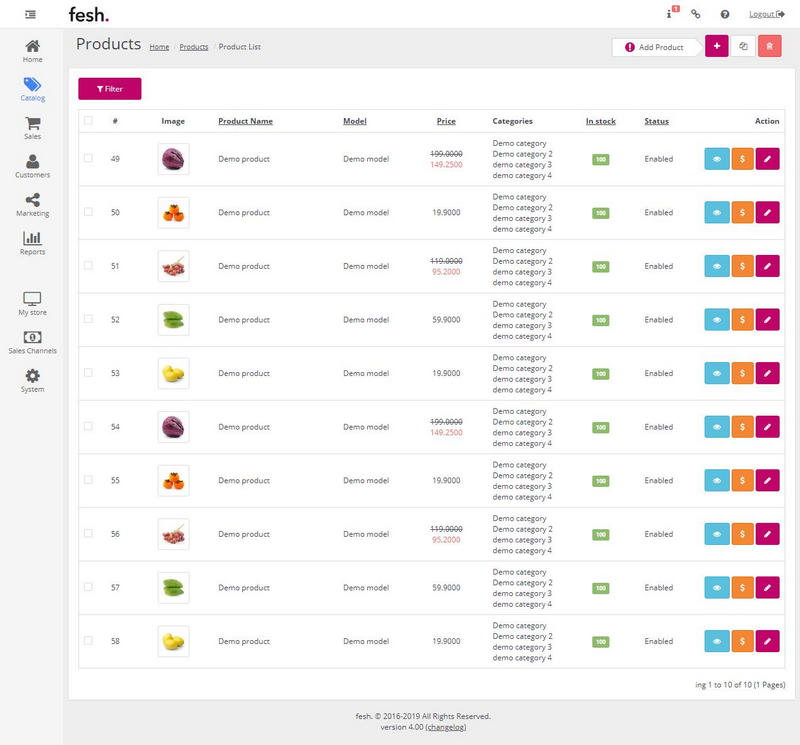
Task: Select all products with header checkbox
Action: point(88,121)
